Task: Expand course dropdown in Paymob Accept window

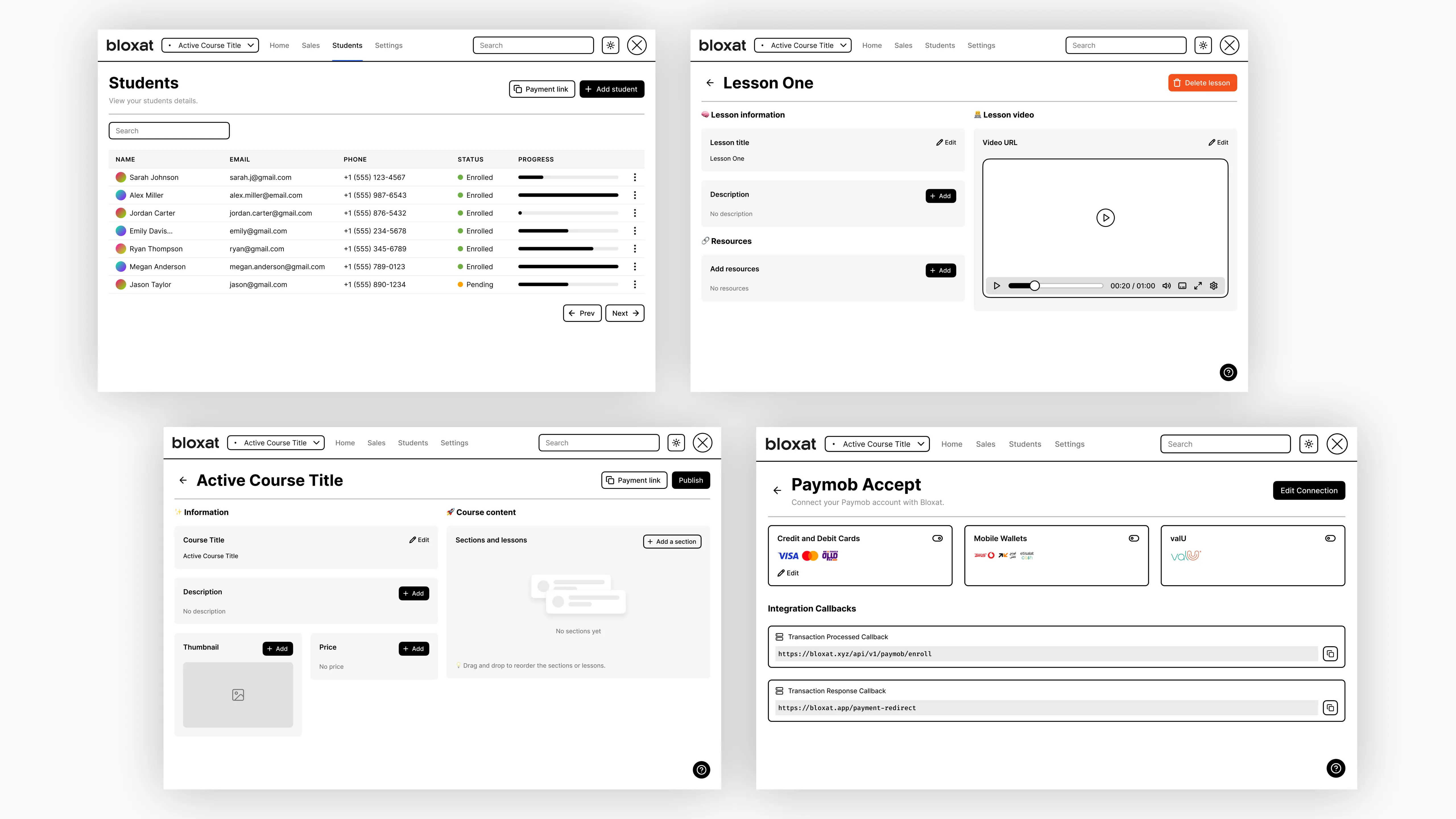Action: (x=877, y=444)
